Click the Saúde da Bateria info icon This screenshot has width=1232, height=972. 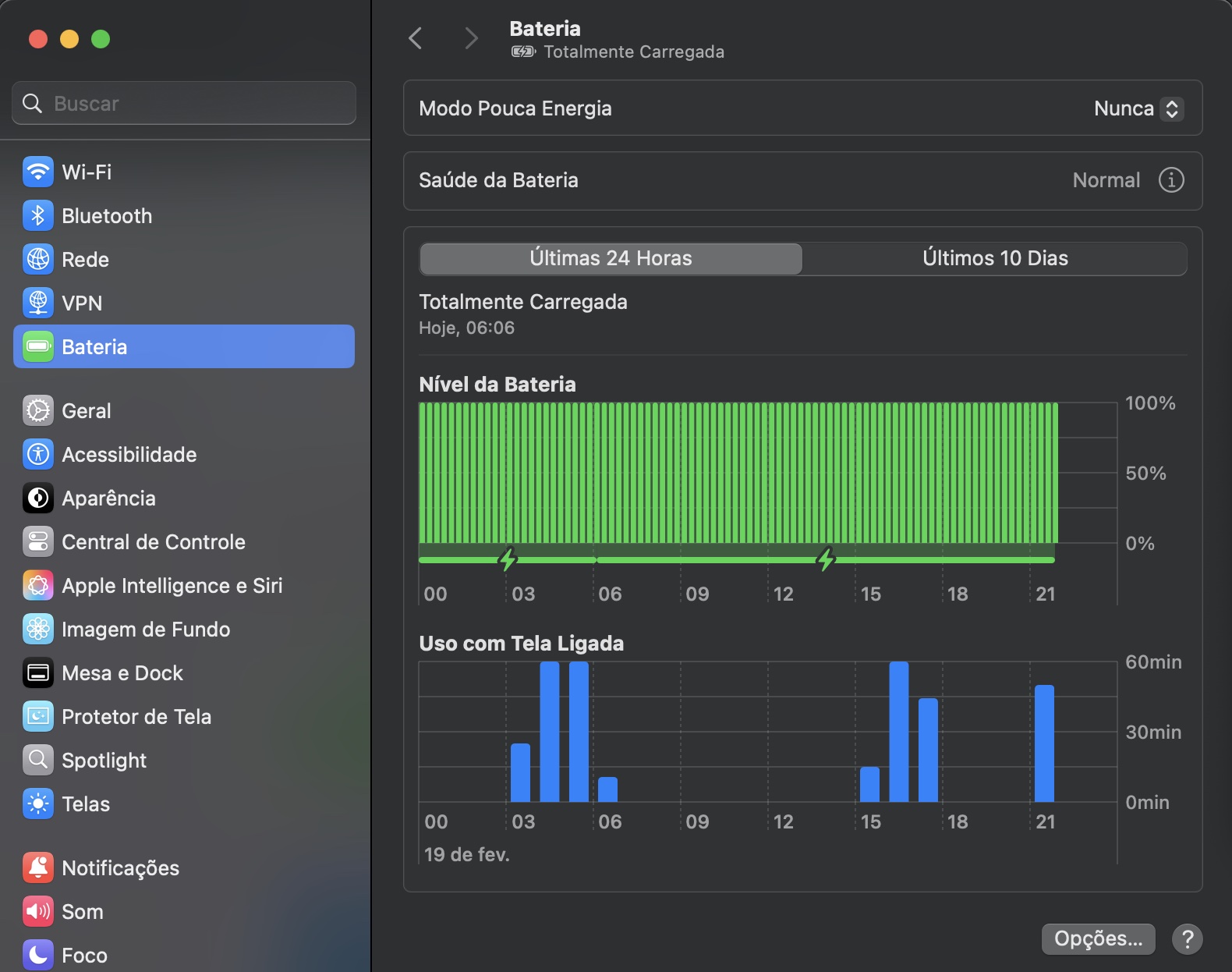tap(1170, 180)
